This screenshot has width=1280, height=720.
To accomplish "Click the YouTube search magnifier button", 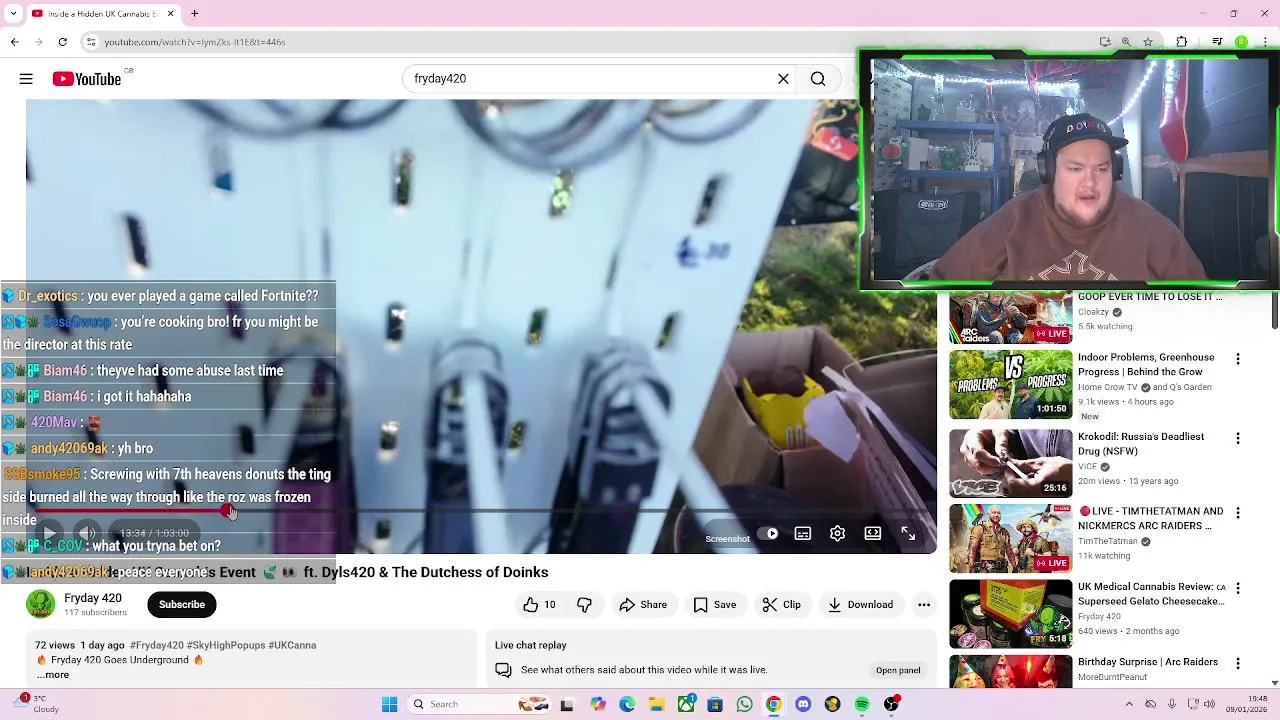I will tap(818, 79).
